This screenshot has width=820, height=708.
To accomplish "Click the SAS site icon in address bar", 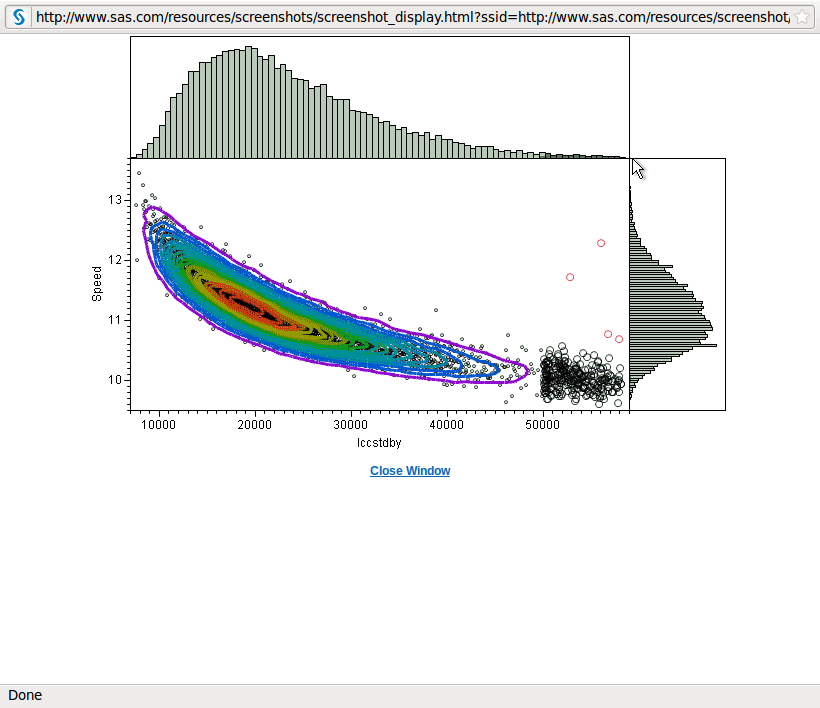I will point(18,17).
